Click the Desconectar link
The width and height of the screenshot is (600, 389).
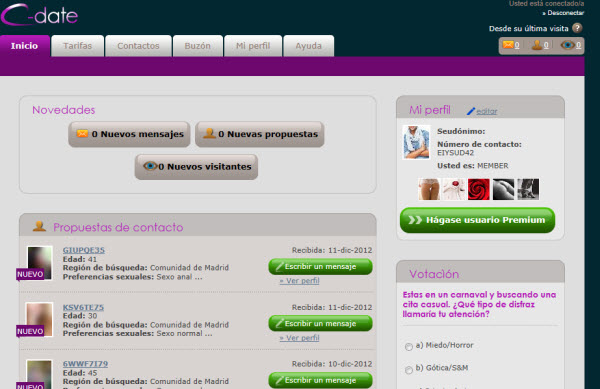[x=564, y=13]
